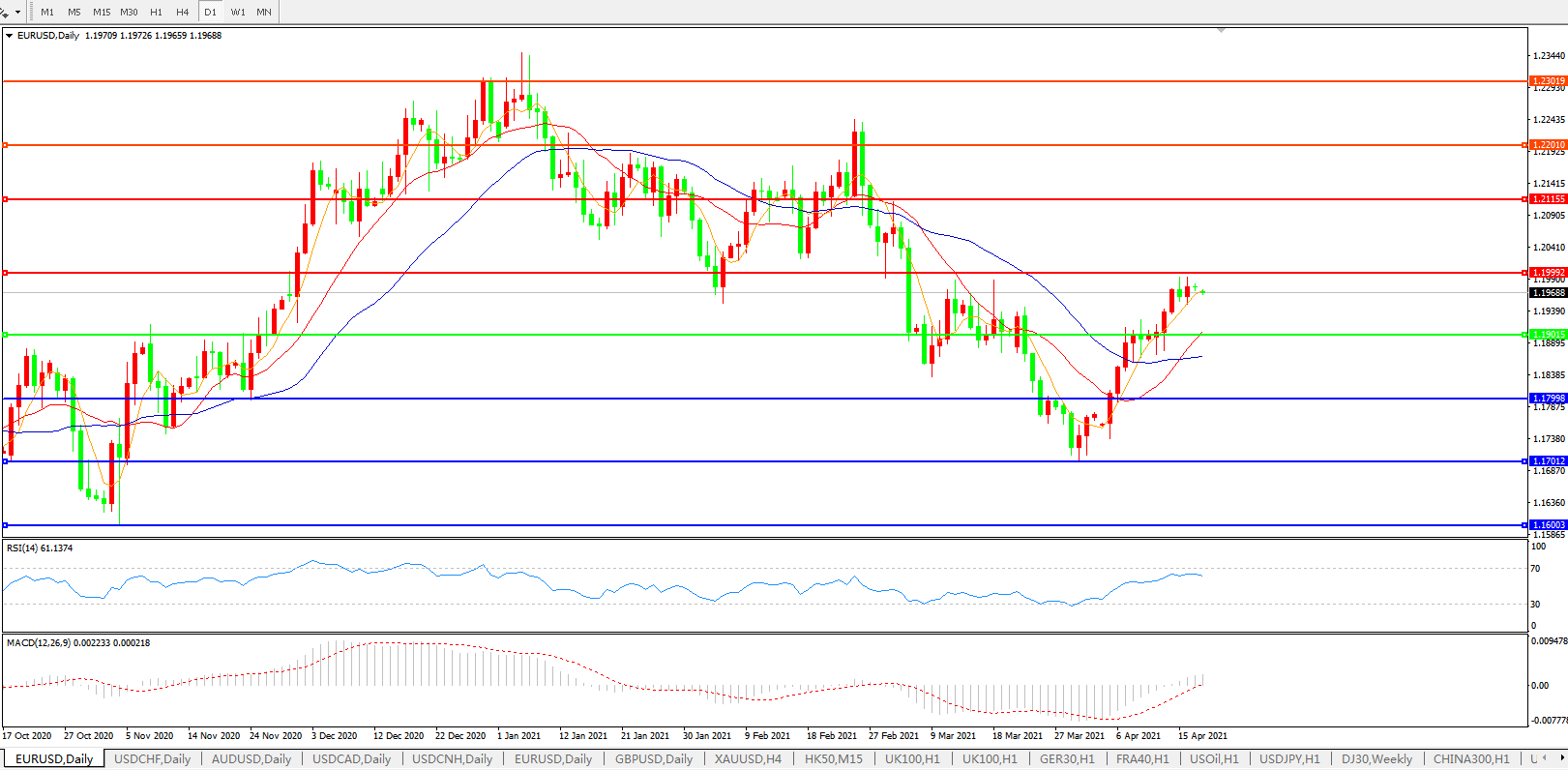Expand the EURUSD,Daily chart title triangle
Image resolution: width=1568 pixels, height=770 pixels.
[x=10, y=36]
